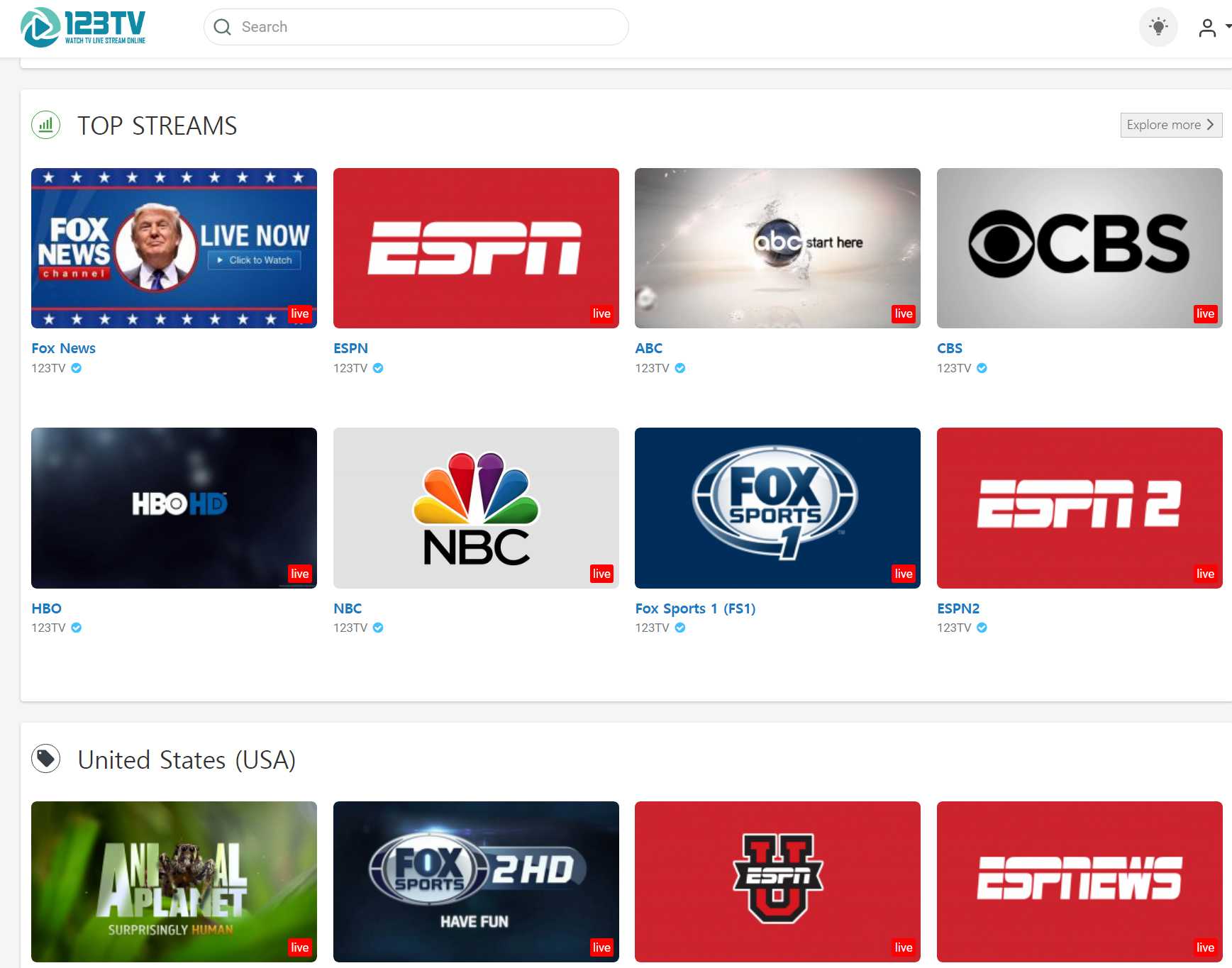The image size is (1232, 968).
Task: Expand the account dropdown arrow
Action: click(x=1228, y=27)
